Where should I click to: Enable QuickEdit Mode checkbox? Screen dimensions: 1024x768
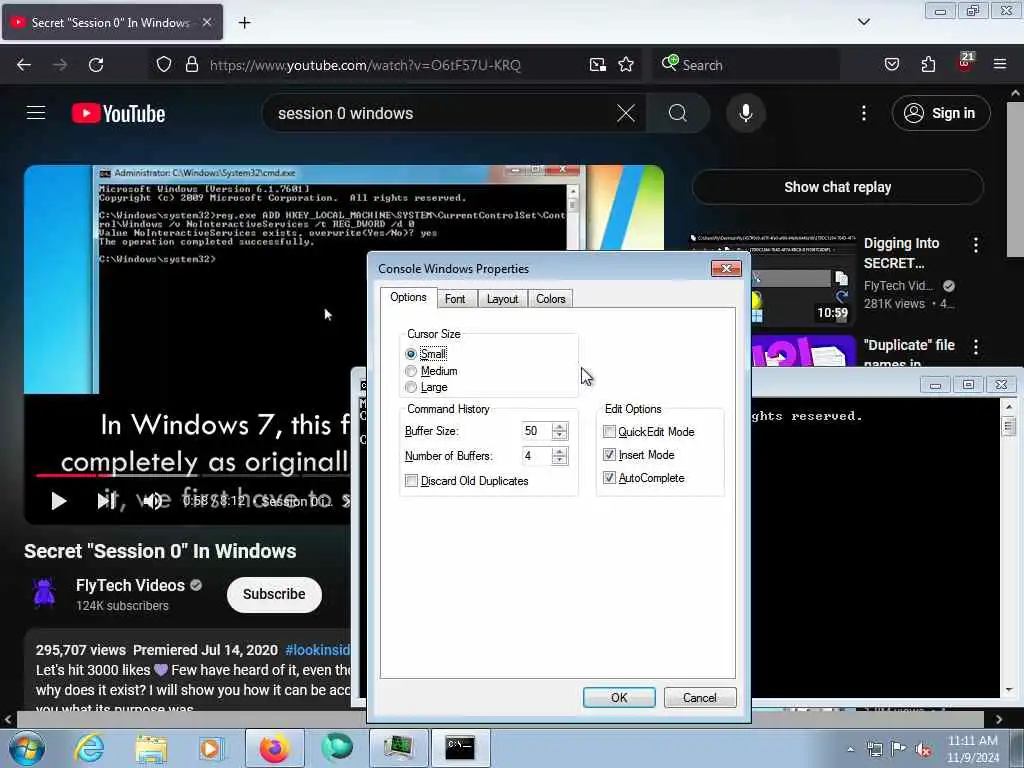609,432
